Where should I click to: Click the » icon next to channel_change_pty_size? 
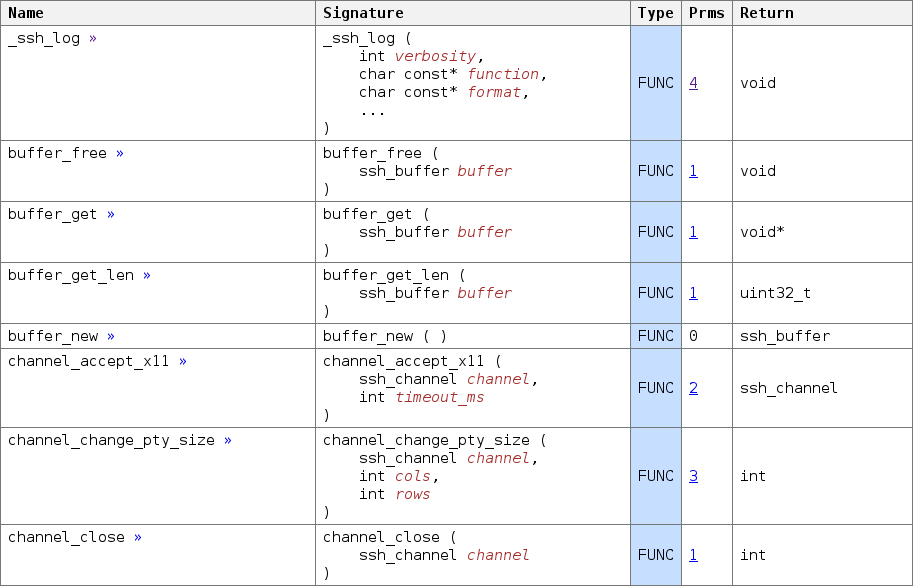pos(228,441)
